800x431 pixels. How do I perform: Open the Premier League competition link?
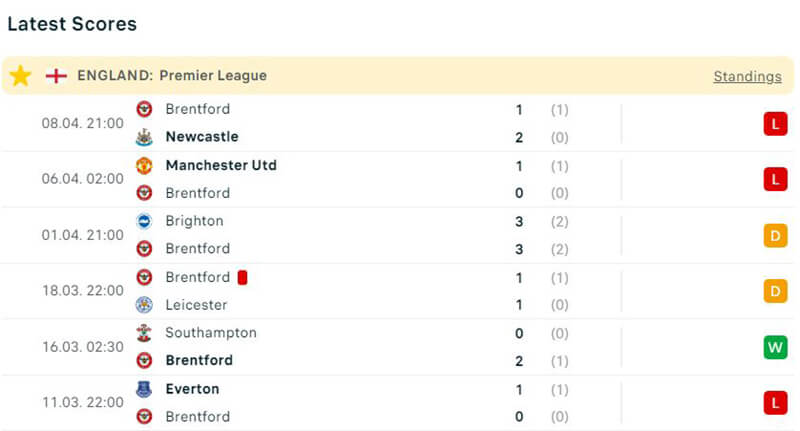pyautogui.click(x=216, y=76)
